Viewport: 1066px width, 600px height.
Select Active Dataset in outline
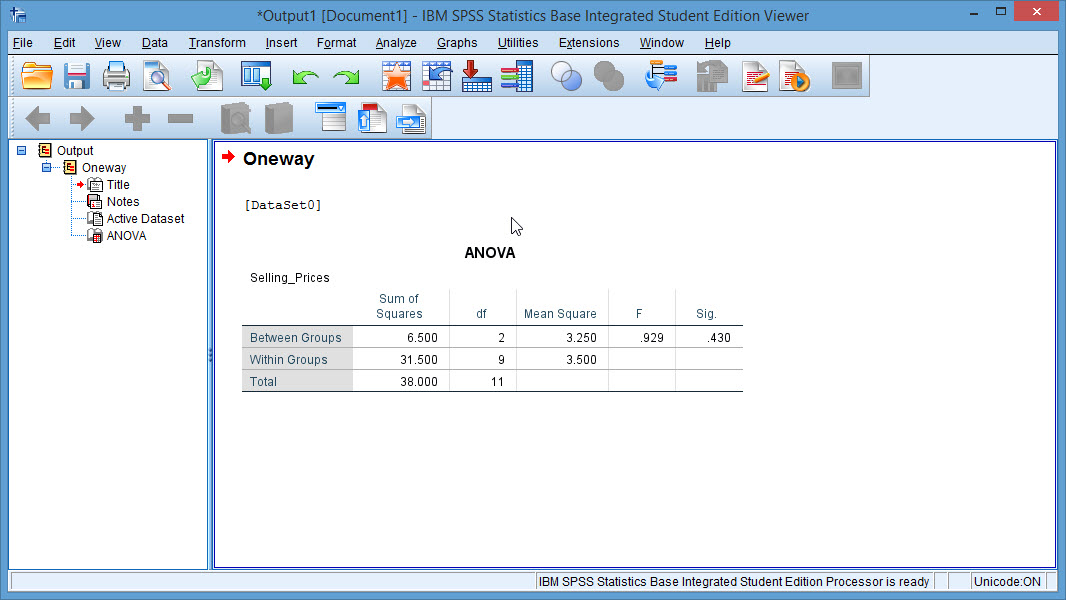point(145,218)
